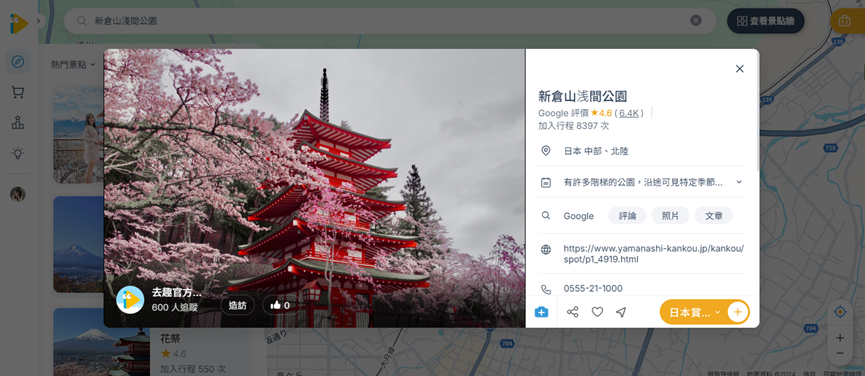865x376 pixels.
Task: Favorite the place with heart icon
Action: click(597, 312)
